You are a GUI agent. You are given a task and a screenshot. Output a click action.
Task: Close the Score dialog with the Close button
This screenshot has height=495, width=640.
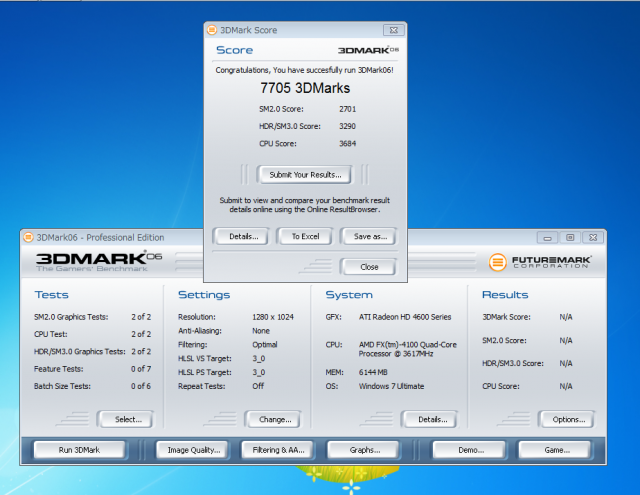(369, 267)
